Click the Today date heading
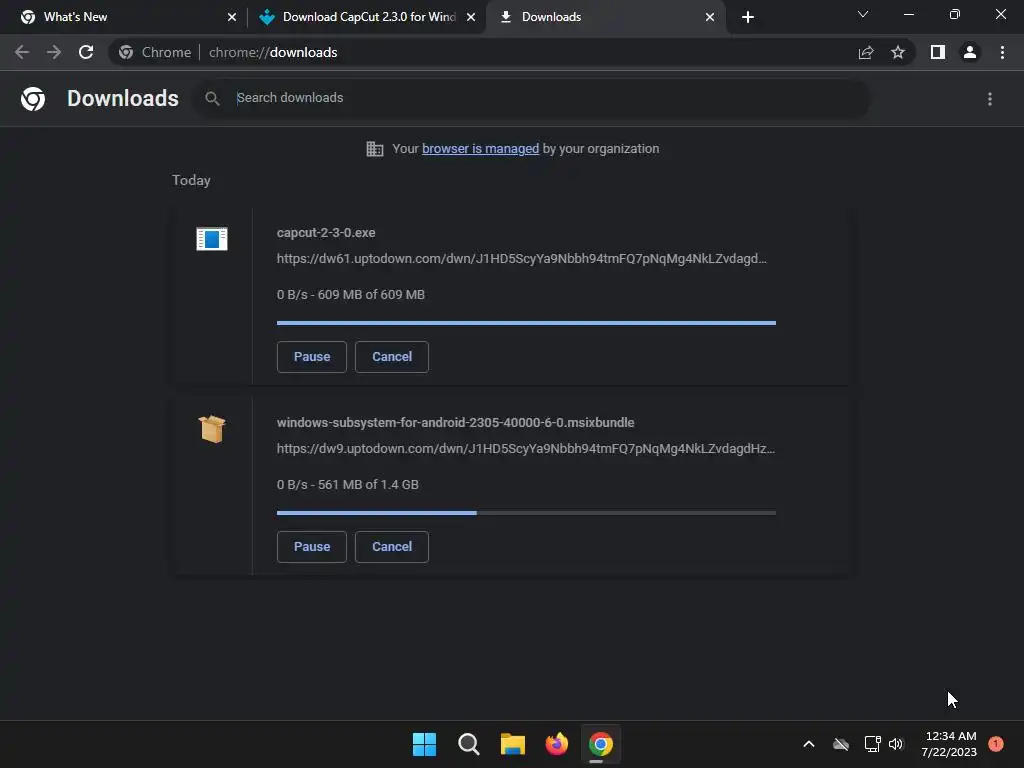This screenshot has width=1024, height=768. click(x=191, y=180)
